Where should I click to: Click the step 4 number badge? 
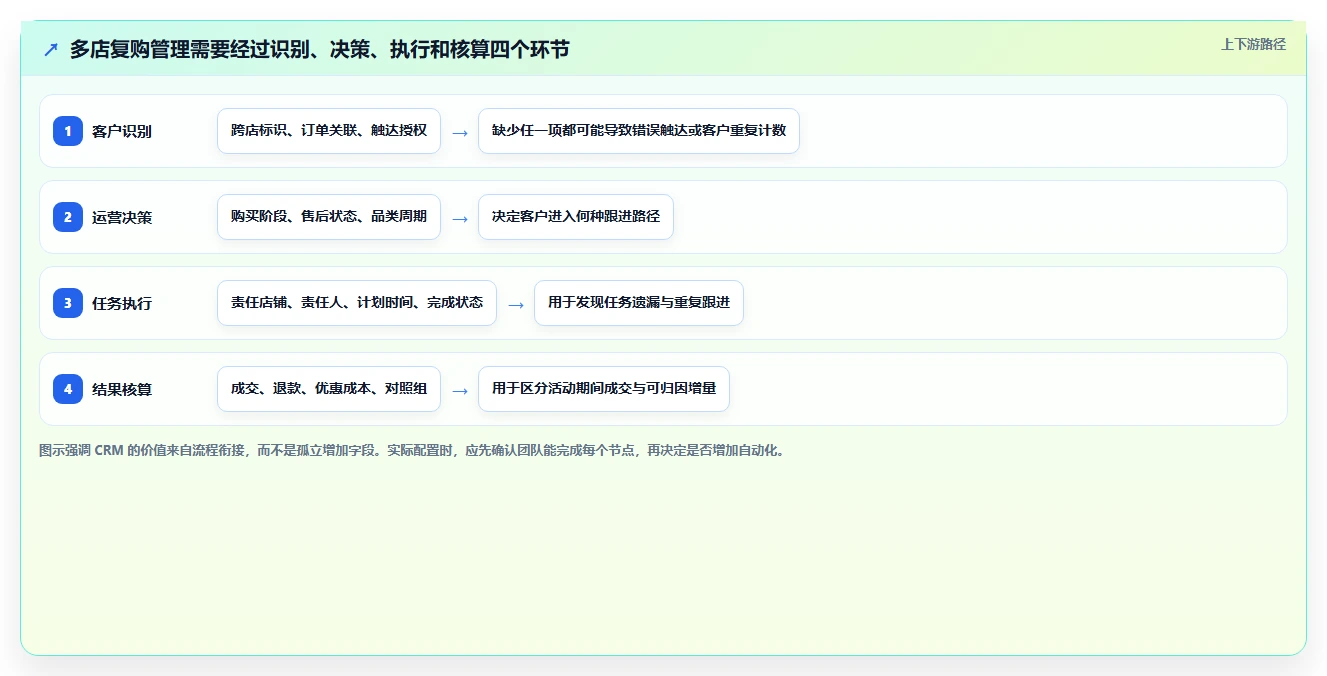tap(68, 389)
